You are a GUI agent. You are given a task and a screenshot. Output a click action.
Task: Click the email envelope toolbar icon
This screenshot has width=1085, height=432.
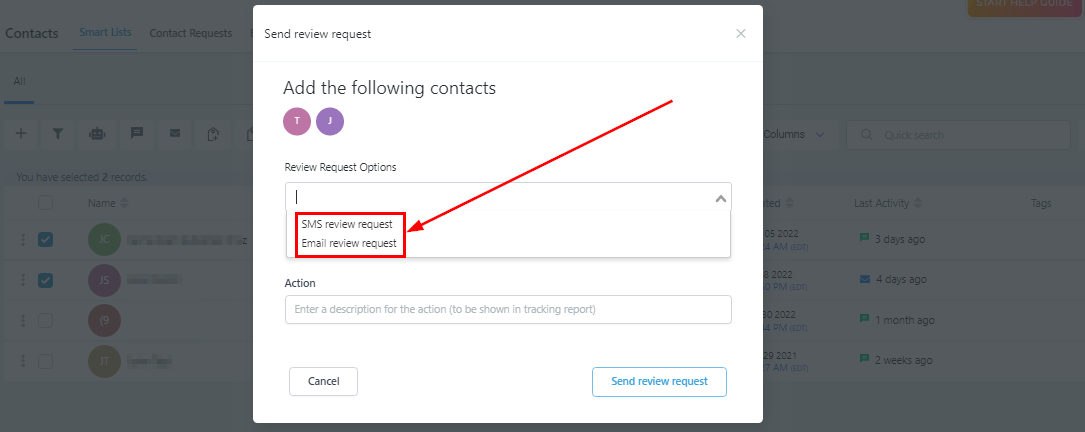pos(175,134)
